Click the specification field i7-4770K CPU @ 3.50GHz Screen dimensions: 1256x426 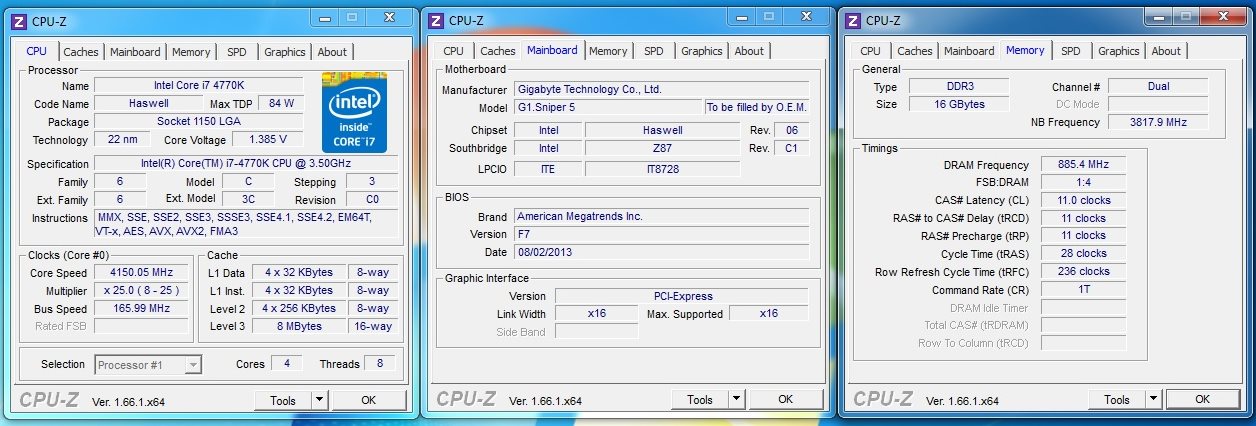tap(247, 164)
